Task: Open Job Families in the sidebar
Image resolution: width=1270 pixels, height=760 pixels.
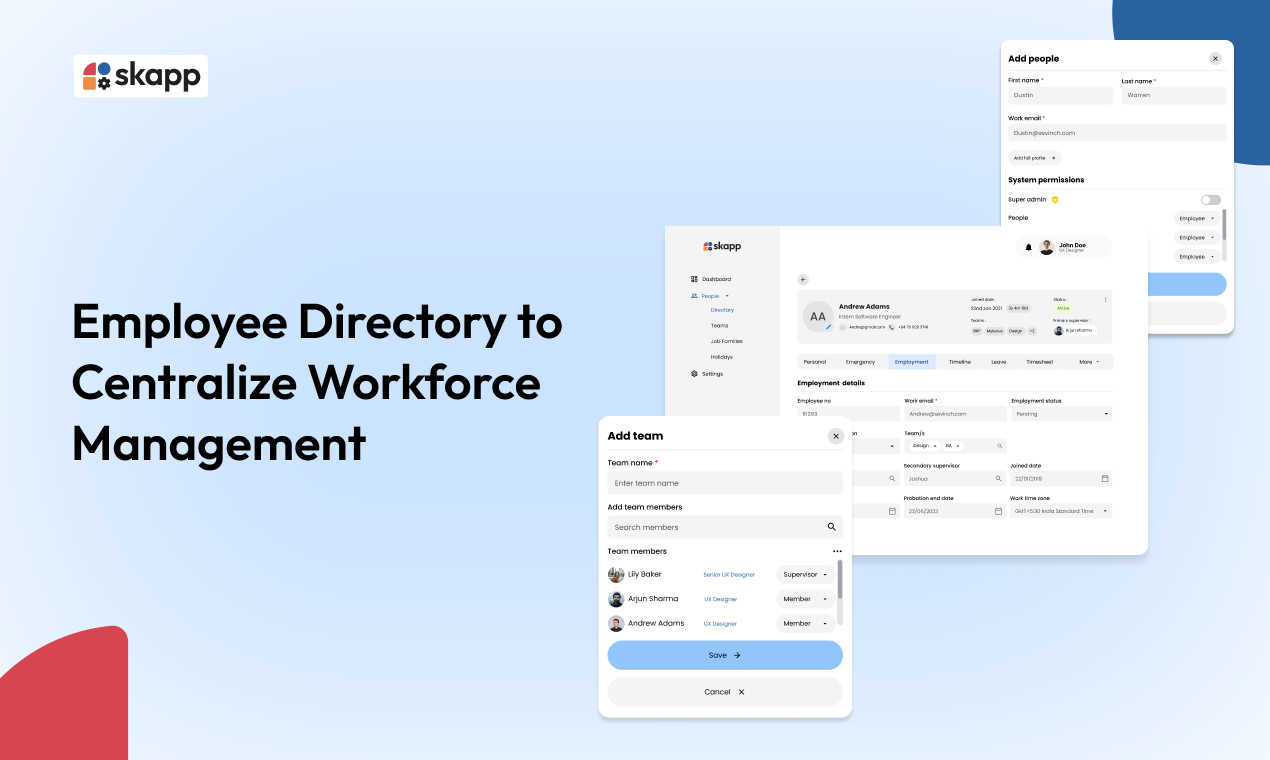Action: point(727,342)
